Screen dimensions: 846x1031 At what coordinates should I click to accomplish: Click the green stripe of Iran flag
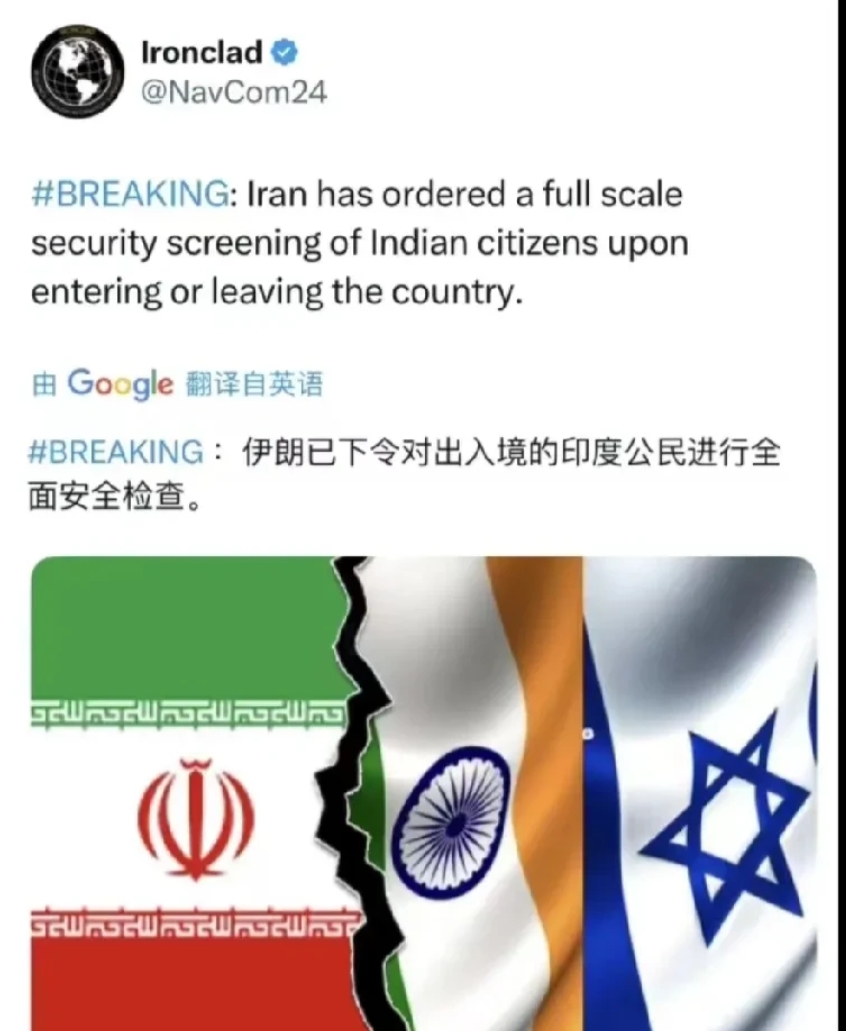(x=187, y=629)
